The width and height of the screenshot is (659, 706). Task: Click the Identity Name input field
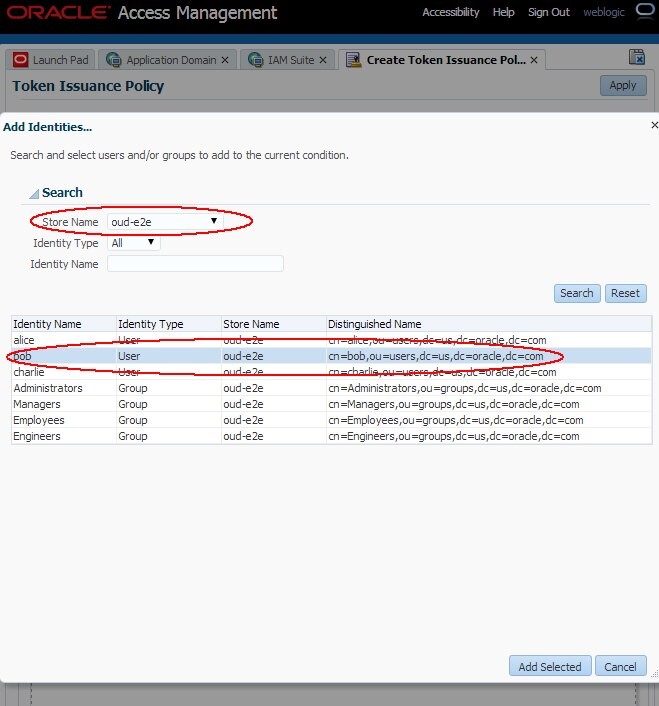(x=195, y=263)
